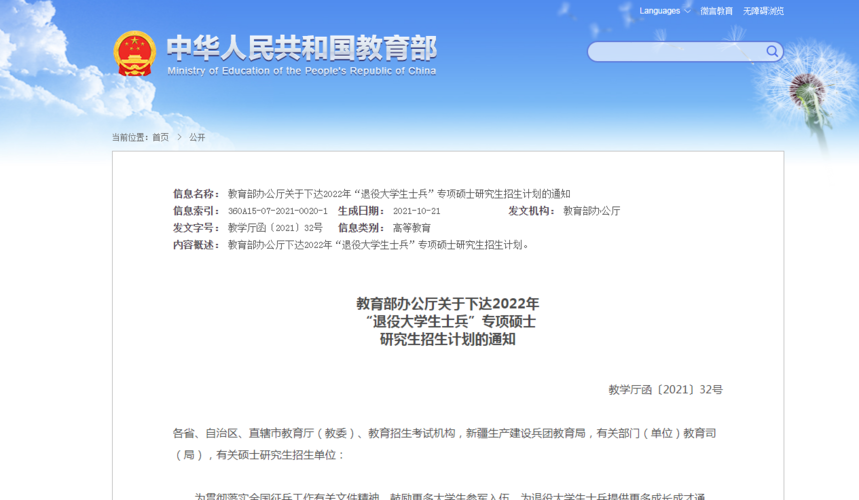Go to 公开 in breadcrumb
Screen dimensions: 859x500
click(197, 137)
